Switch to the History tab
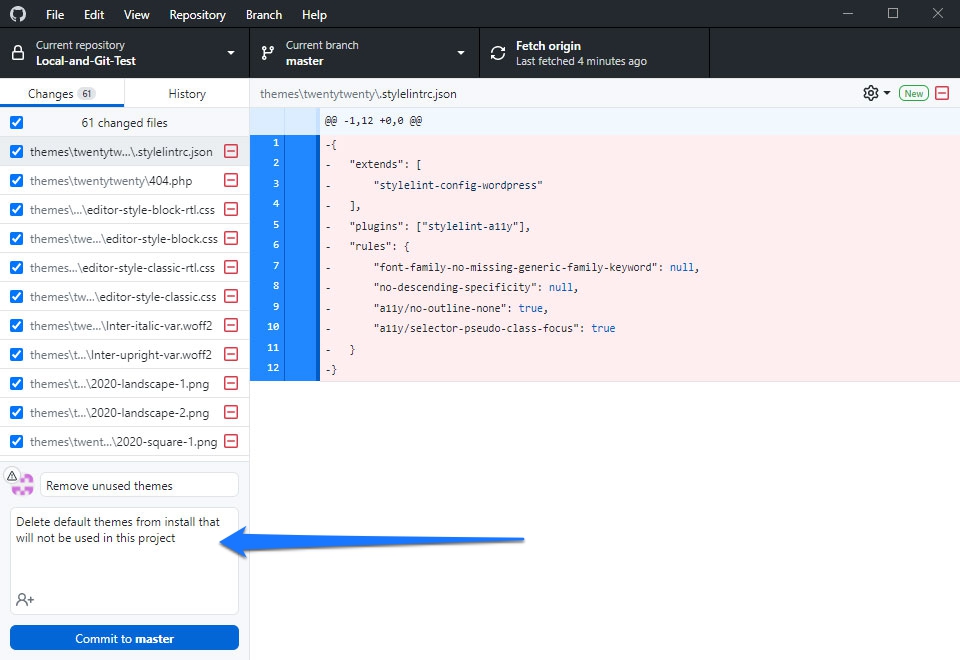The image size is (960, 660). click(187, 94)
